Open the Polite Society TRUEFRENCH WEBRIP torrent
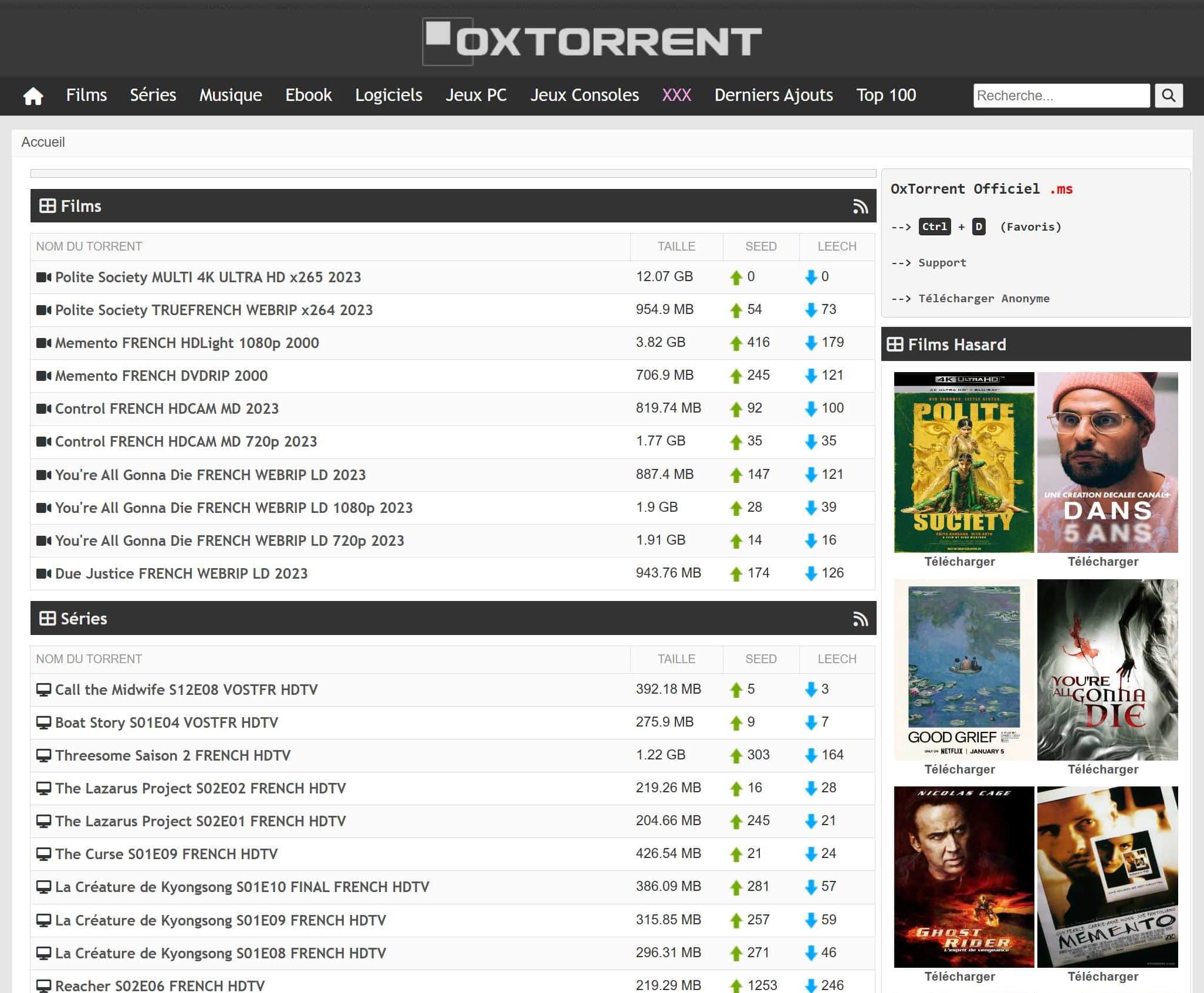The width and height of the screenshot is (1204, 993). (214, 310)
